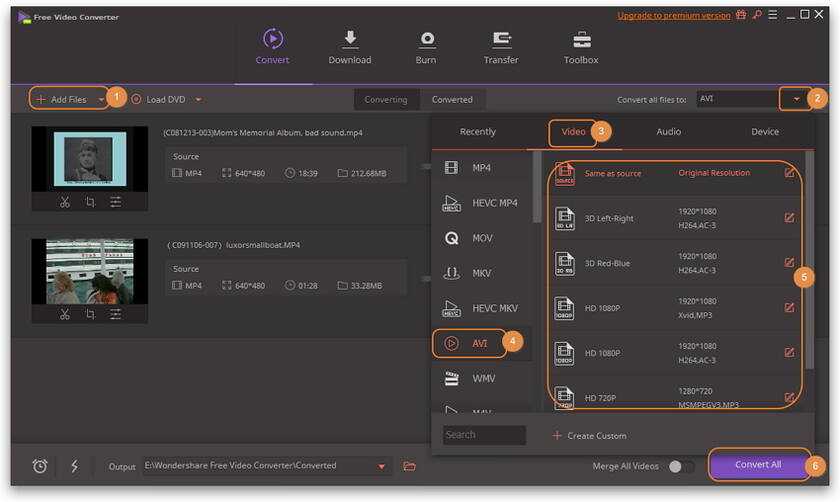The height and width of the screenshot is (502, 840).
Task: Switch to the Audio tab
Action: pyautogui.click(x=669, y=132)
